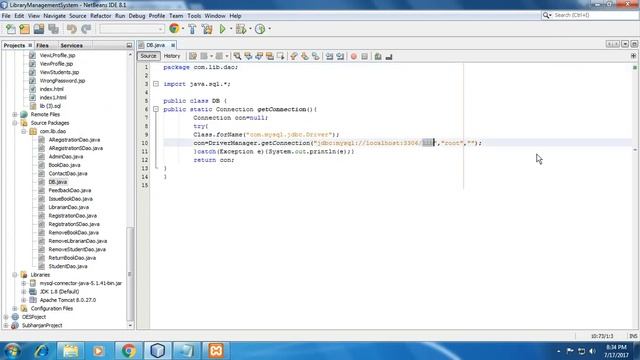The width and height of the screenshot is (640, 360).
Task: Click the Find Selection magnifier icon in editor toolbar
Action: pos(237,56)
